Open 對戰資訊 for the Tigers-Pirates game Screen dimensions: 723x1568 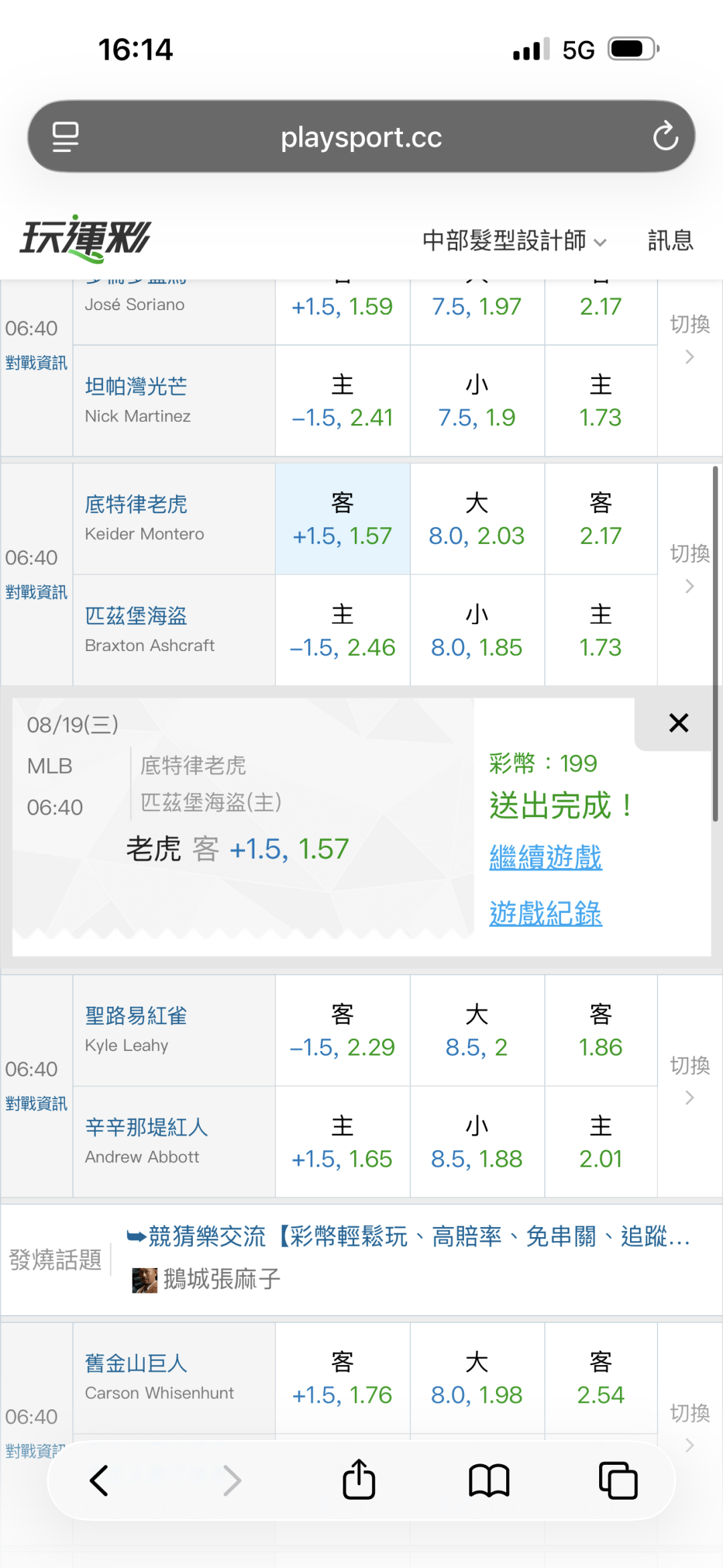(x=36, y=592)
